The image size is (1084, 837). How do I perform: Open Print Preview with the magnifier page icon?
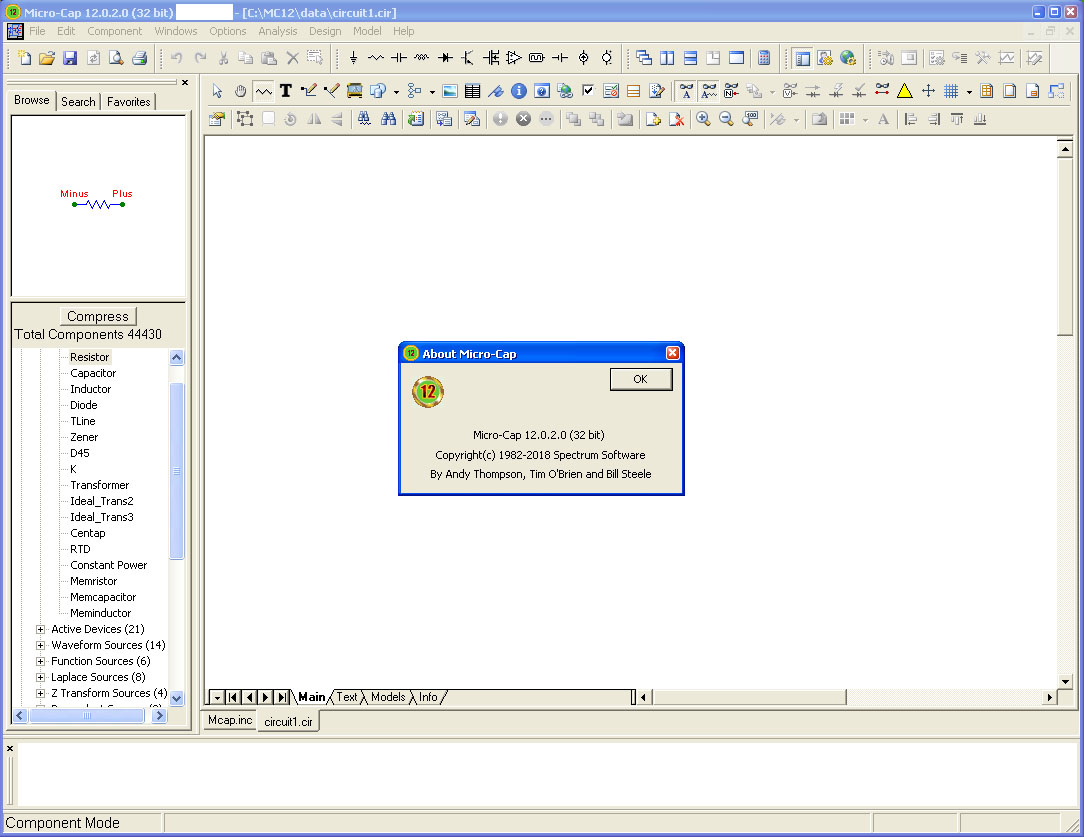[x=116, y=58]
